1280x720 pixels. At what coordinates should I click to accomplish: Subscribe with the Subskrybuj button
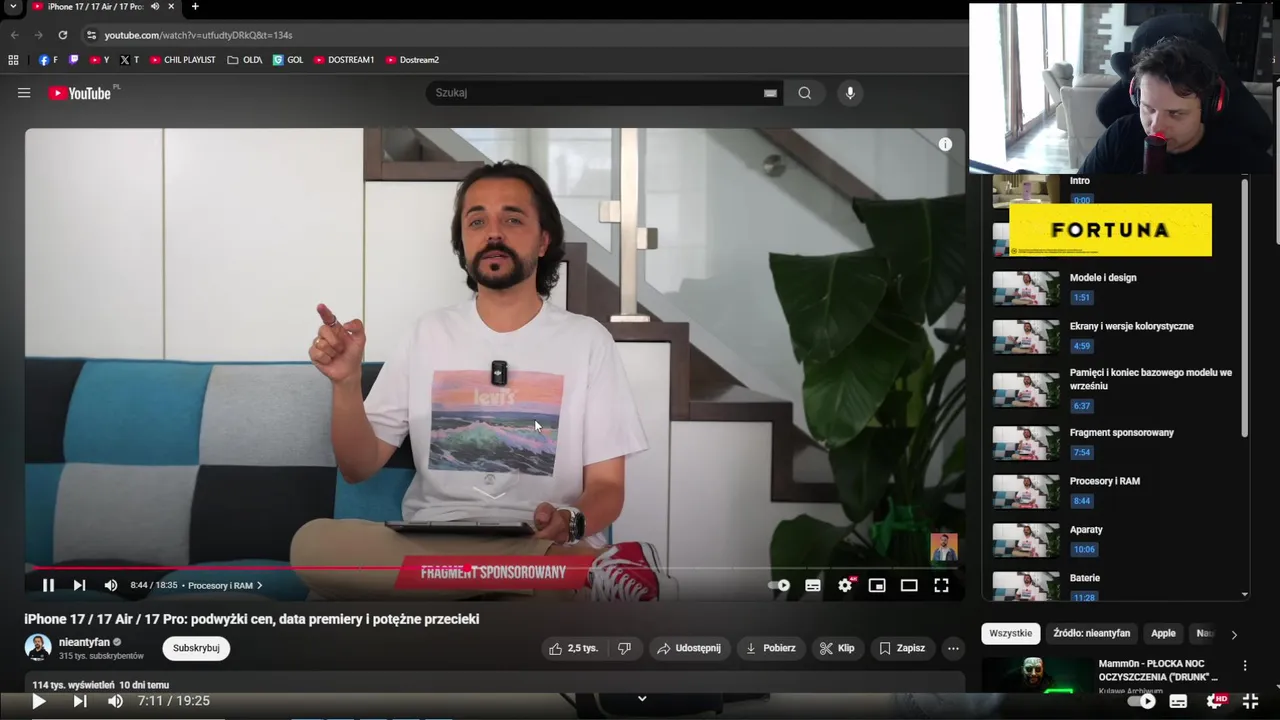pyautogui.click(x=196, y=648)
